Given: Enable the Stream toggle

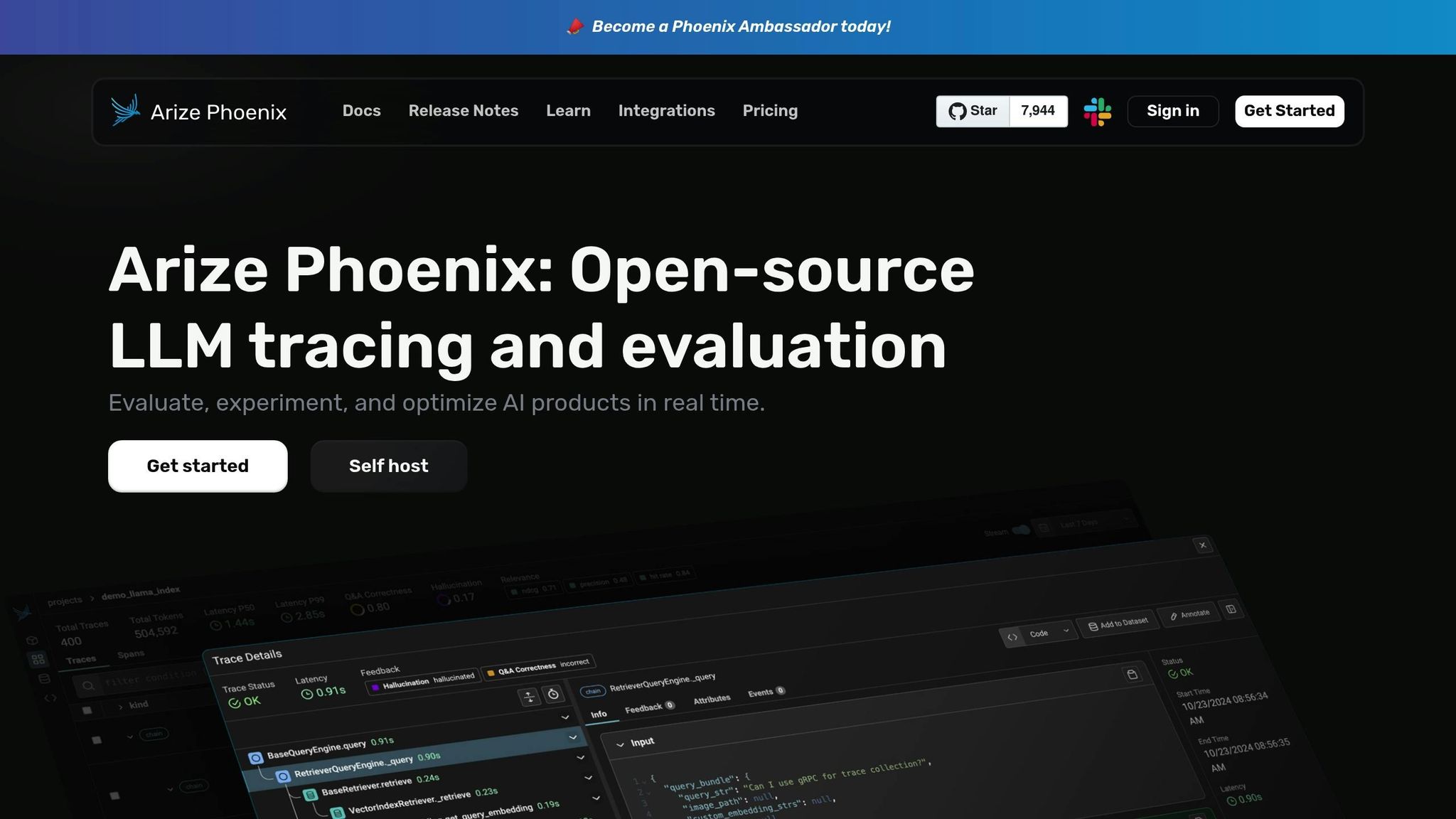Looking at the screenshot, I should (1020, 530).
